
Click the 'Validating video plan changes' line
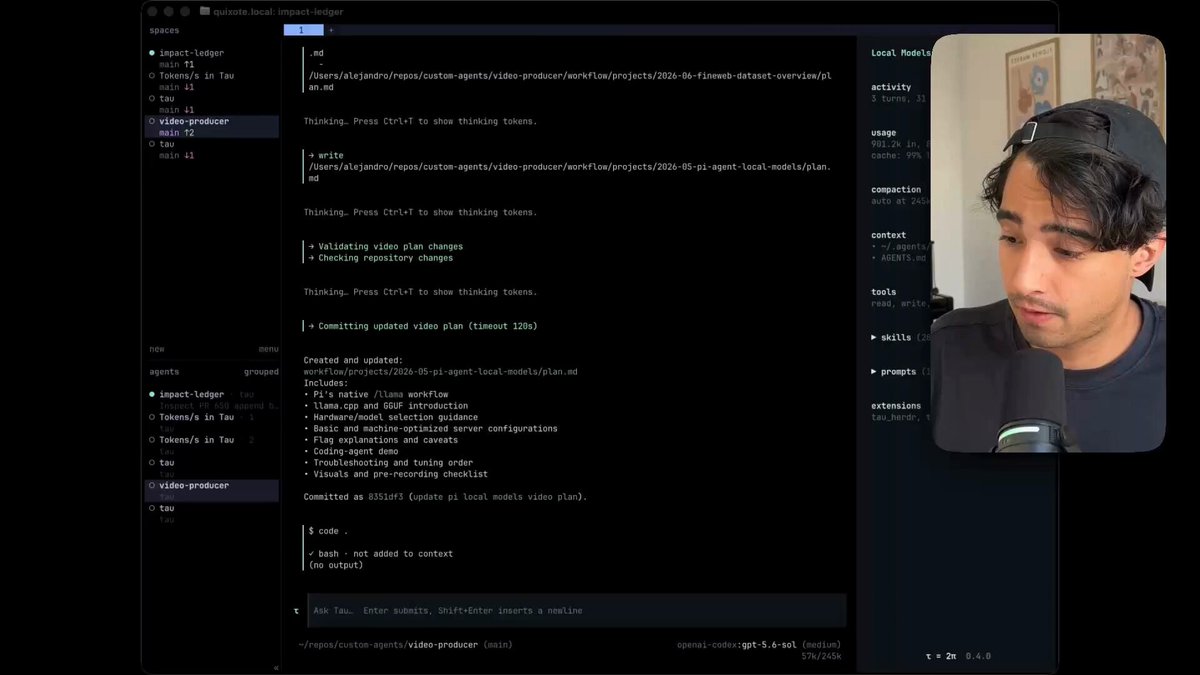(x=386, y=246)
